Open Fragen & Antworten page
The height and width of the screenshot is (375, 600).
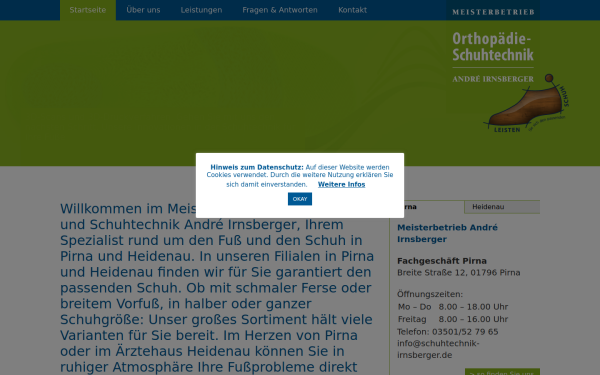(280, 10)
